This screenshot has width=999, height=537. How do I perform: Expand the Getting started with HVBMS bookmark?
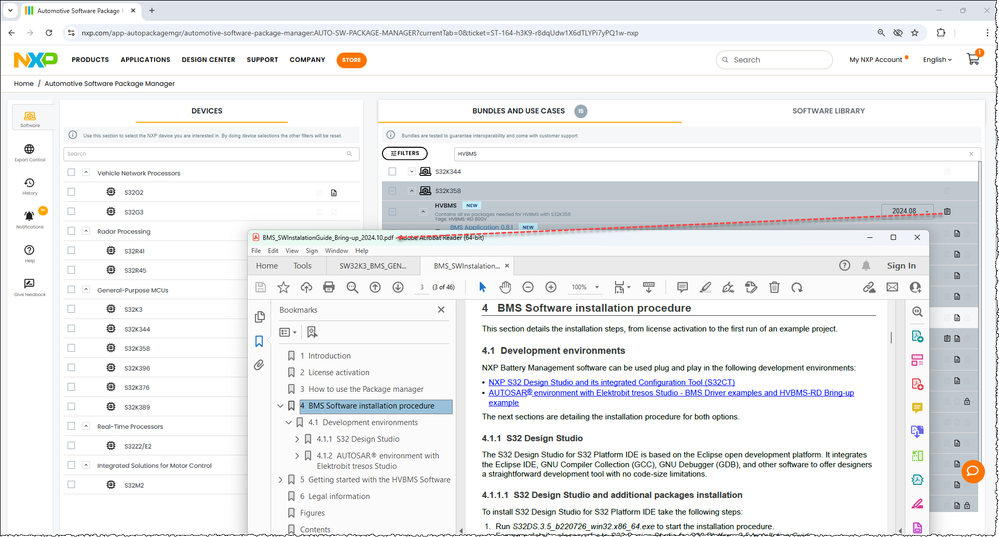click(280, 480)
